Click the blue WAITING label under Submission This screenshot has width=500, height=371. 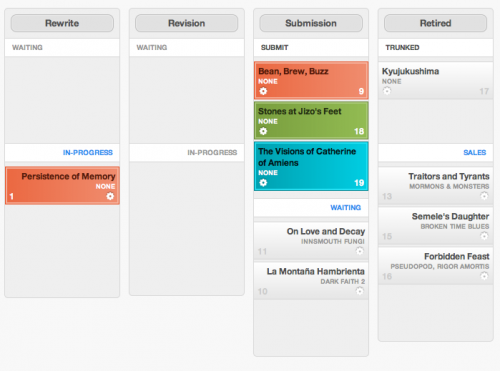(346, 207)
